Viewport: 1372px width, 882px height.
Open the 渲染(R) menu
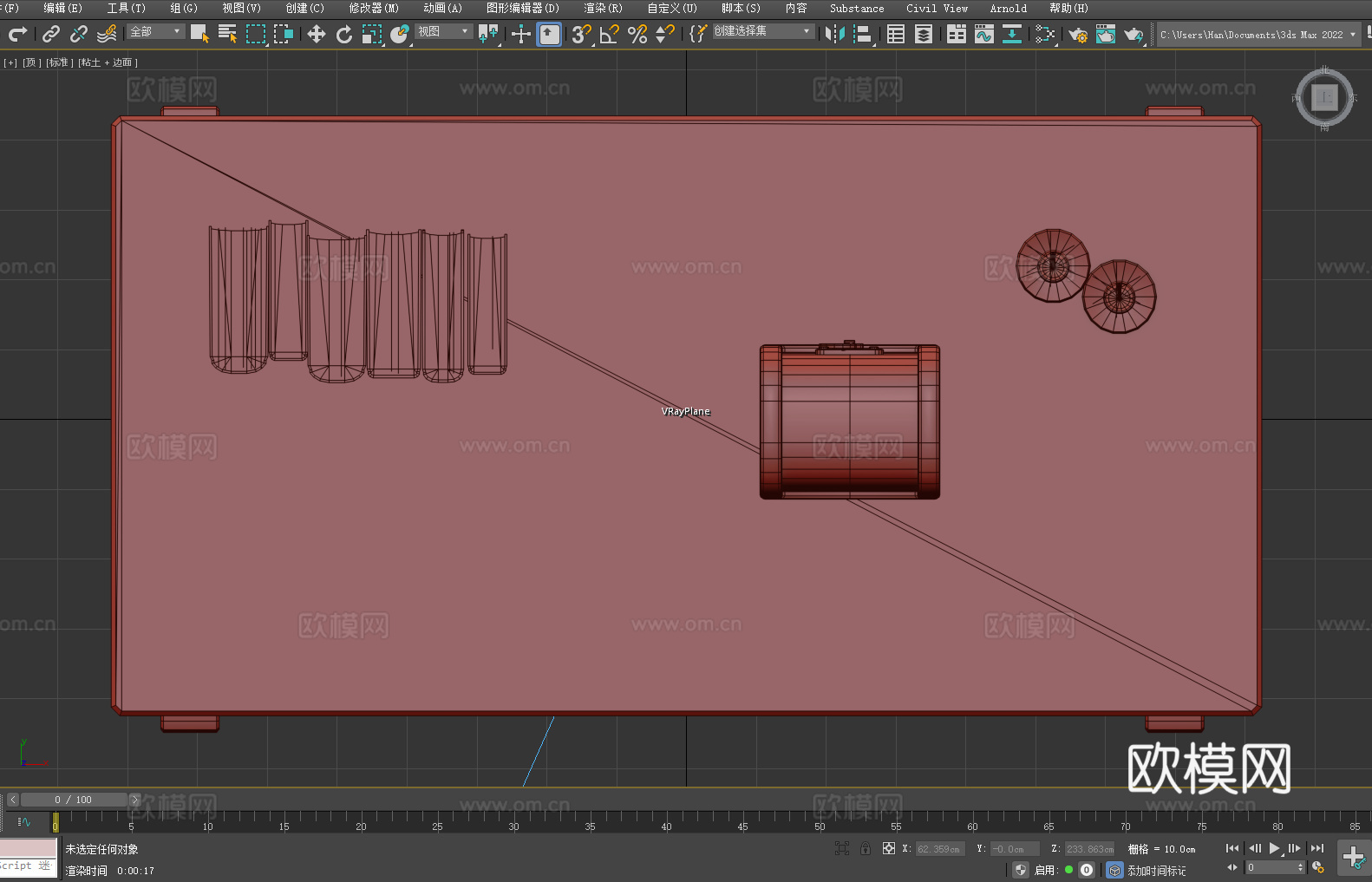click(603, 8)
